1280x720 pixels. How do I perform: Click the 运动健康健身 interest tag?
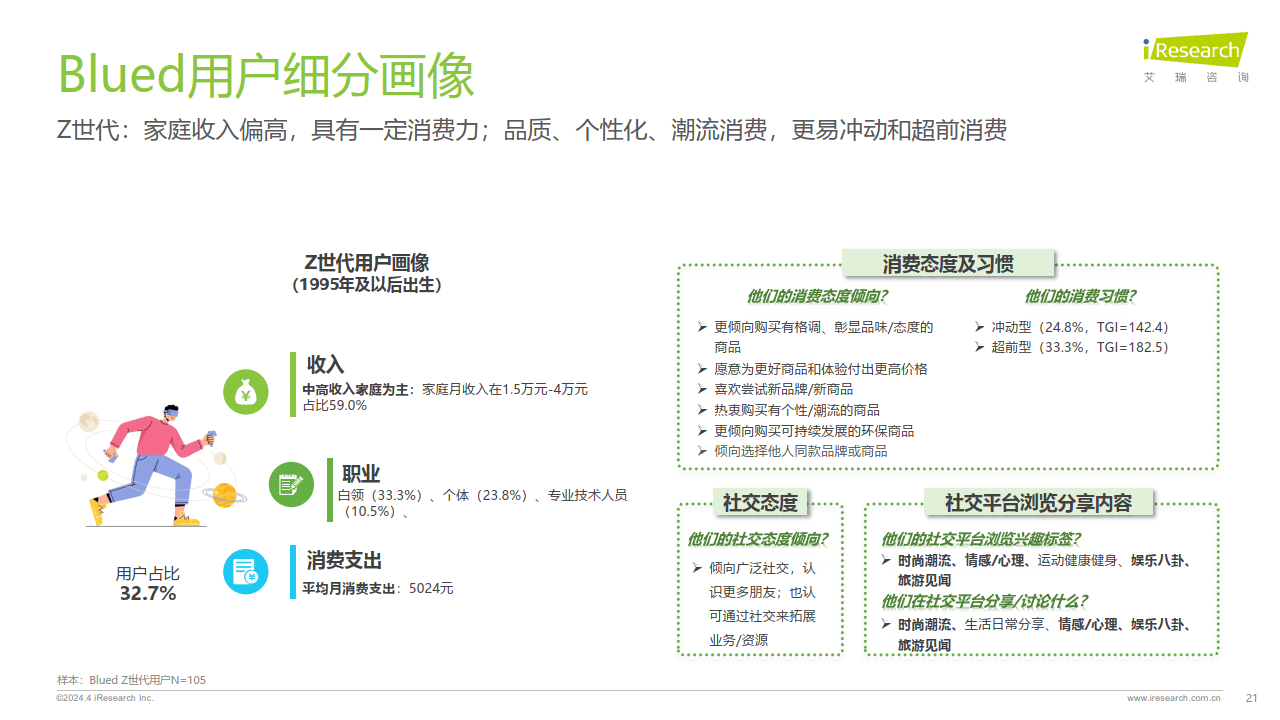(1076, 561)
